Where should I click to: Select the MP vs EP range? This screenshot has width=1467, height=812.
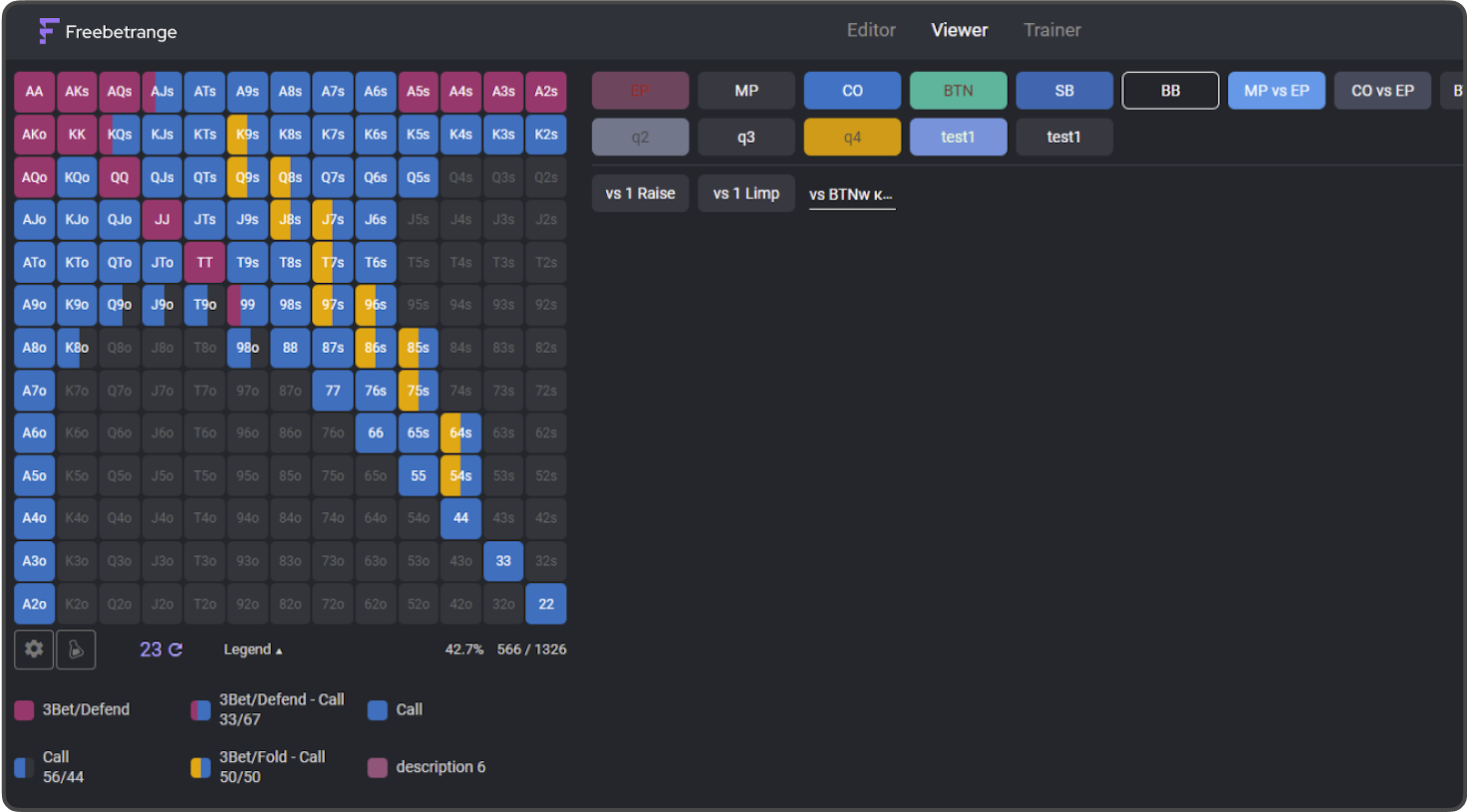(1276, 90)
